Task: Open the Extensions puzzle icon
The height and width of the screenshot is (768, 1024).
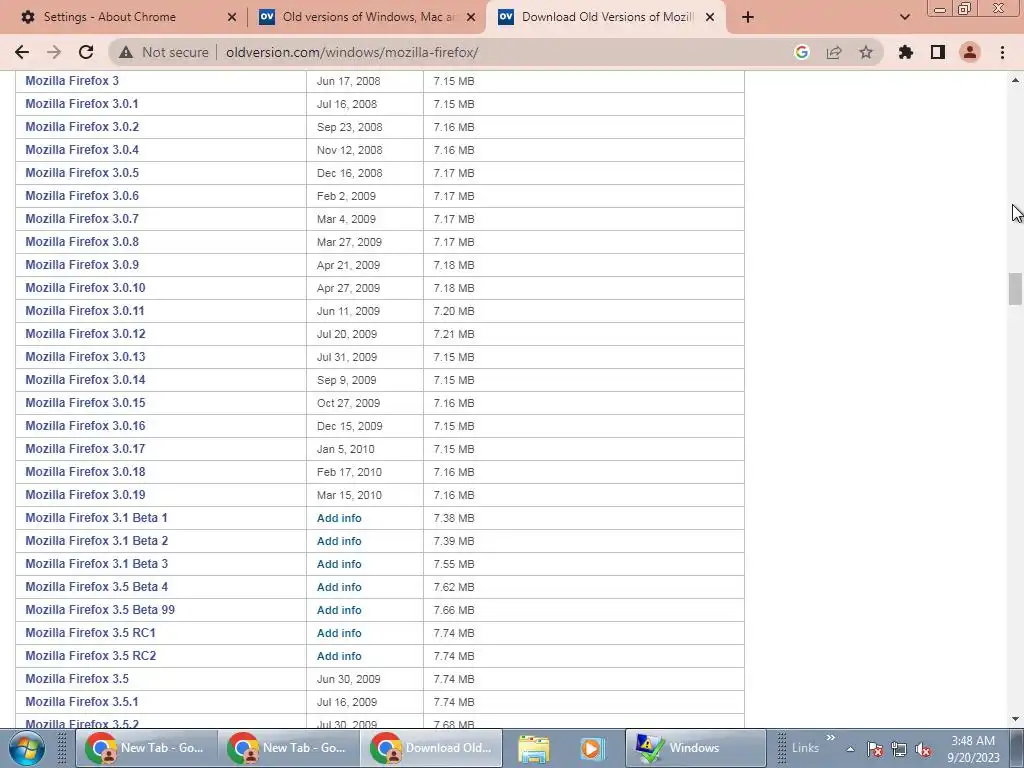Action: point(906,52)
